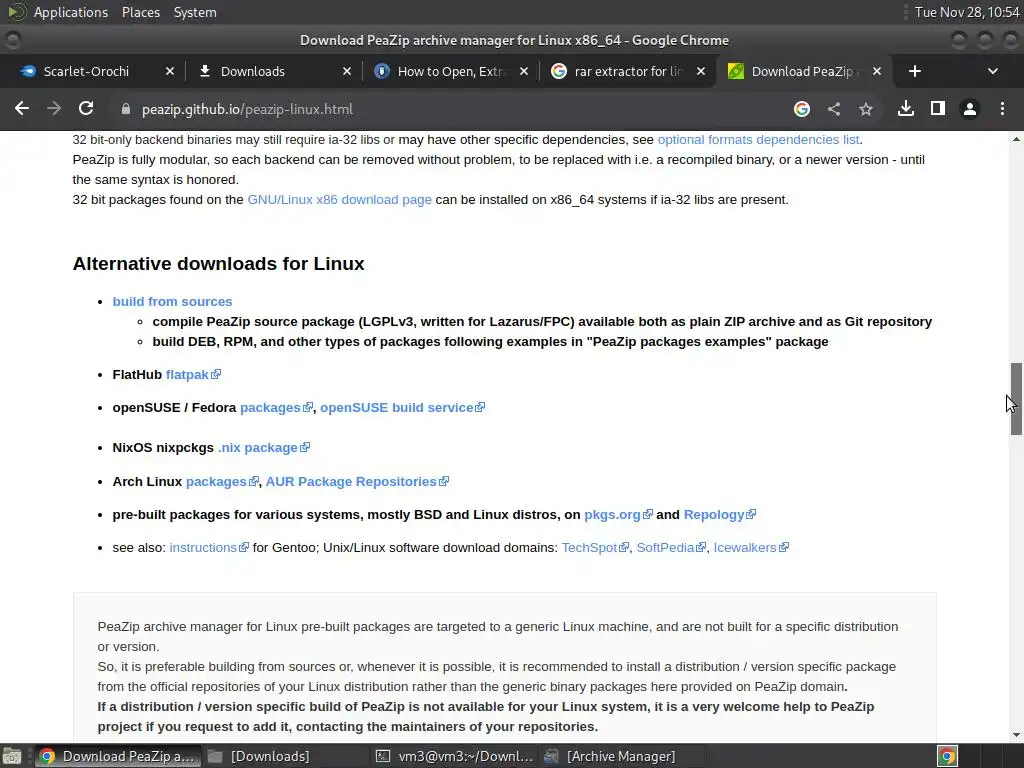The width and height of the screenshot is (1024, 768).
Task: Bookmark this page with star icon
Action: (866, 109)
